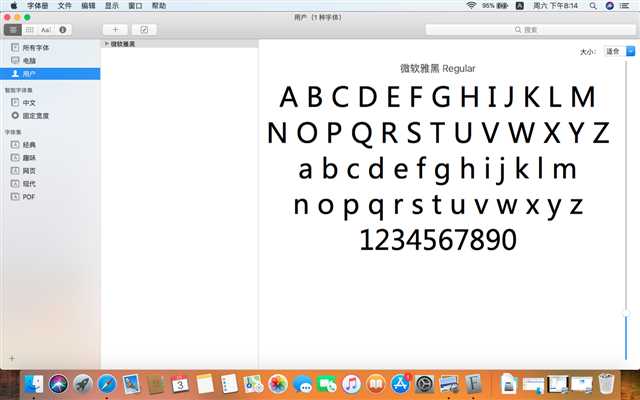The image size is (640, 400).
Task: Launch Siri from the Dock
Action: tap(58, 384)
